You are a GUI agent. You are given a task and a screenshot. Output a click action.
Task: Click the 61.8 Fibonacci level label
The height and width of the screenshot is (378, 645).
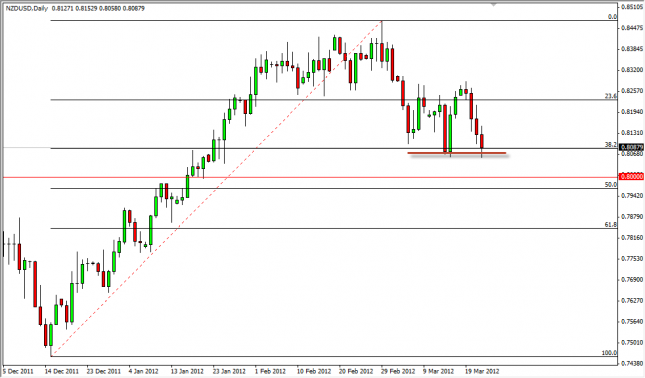pyautogui.click(x=611, y=225)
